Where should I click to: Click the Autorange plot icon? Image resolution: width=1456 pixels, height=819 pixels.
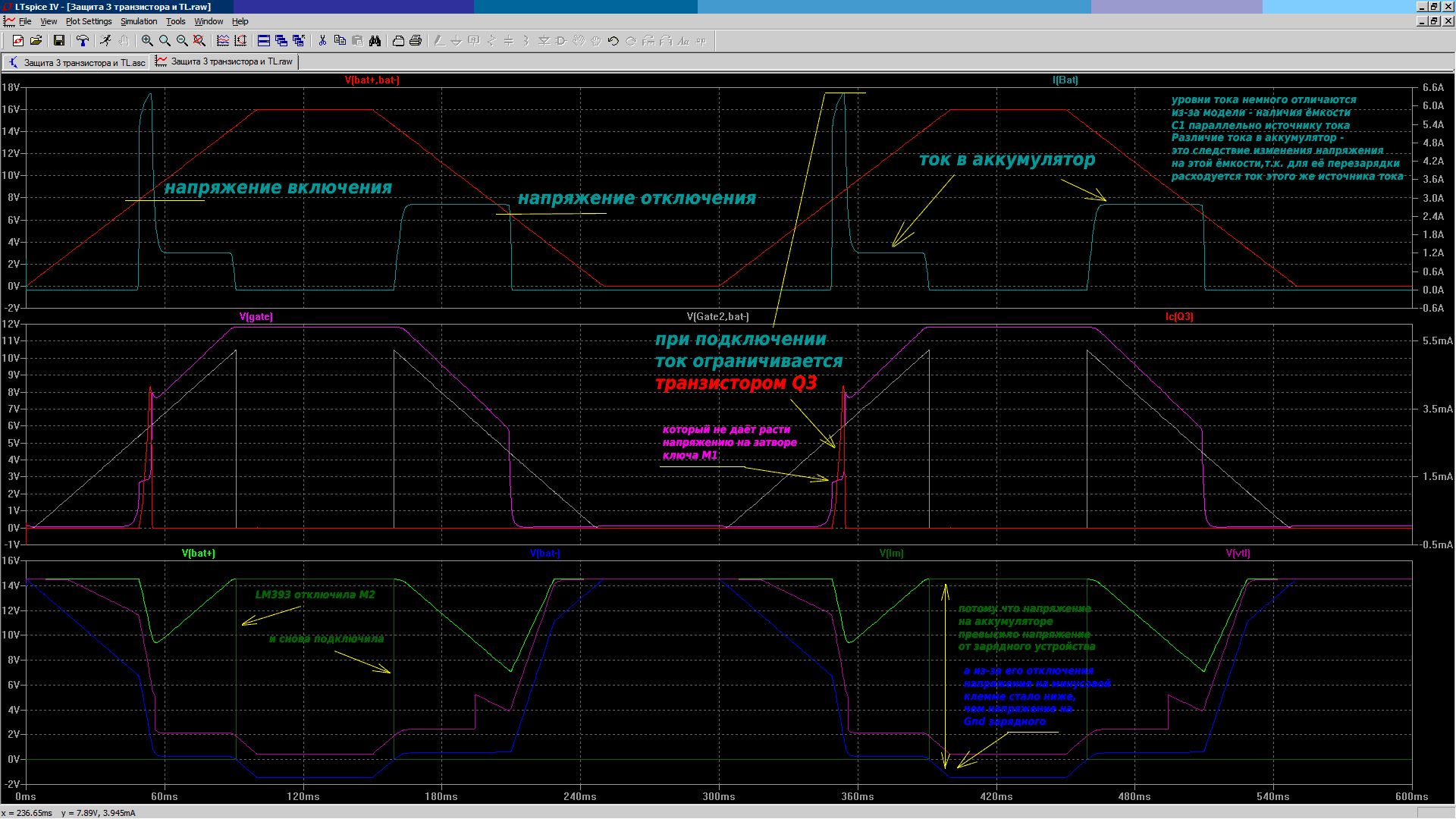tap(240, 41)
